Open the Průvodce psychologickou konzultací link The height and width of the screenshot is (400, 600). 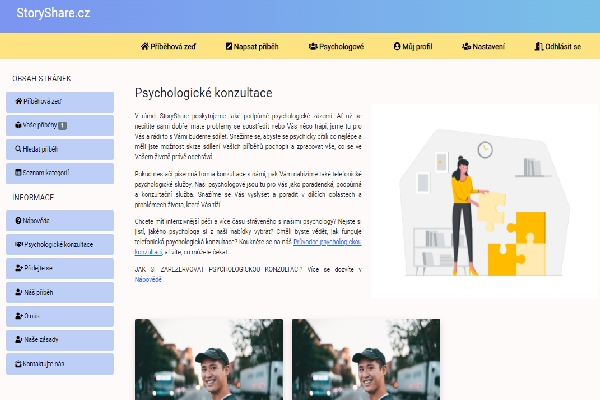point(320,241)
